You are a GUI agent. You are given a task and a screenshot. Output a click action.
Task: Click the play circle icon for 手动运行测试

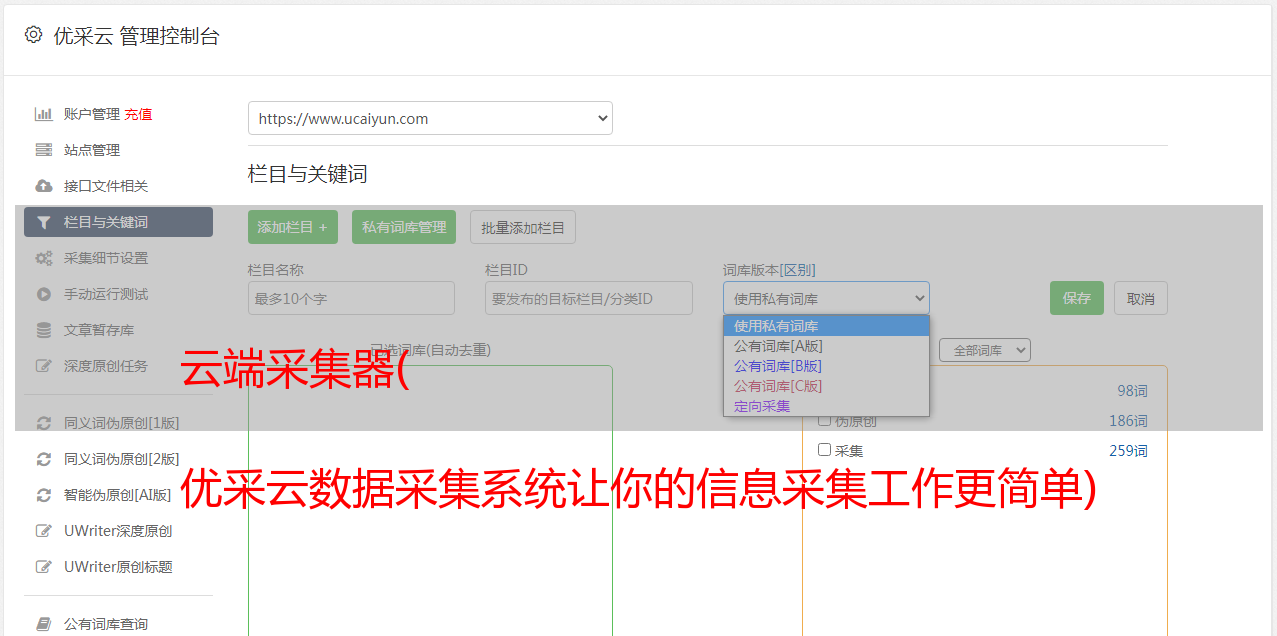coord(43,294)
